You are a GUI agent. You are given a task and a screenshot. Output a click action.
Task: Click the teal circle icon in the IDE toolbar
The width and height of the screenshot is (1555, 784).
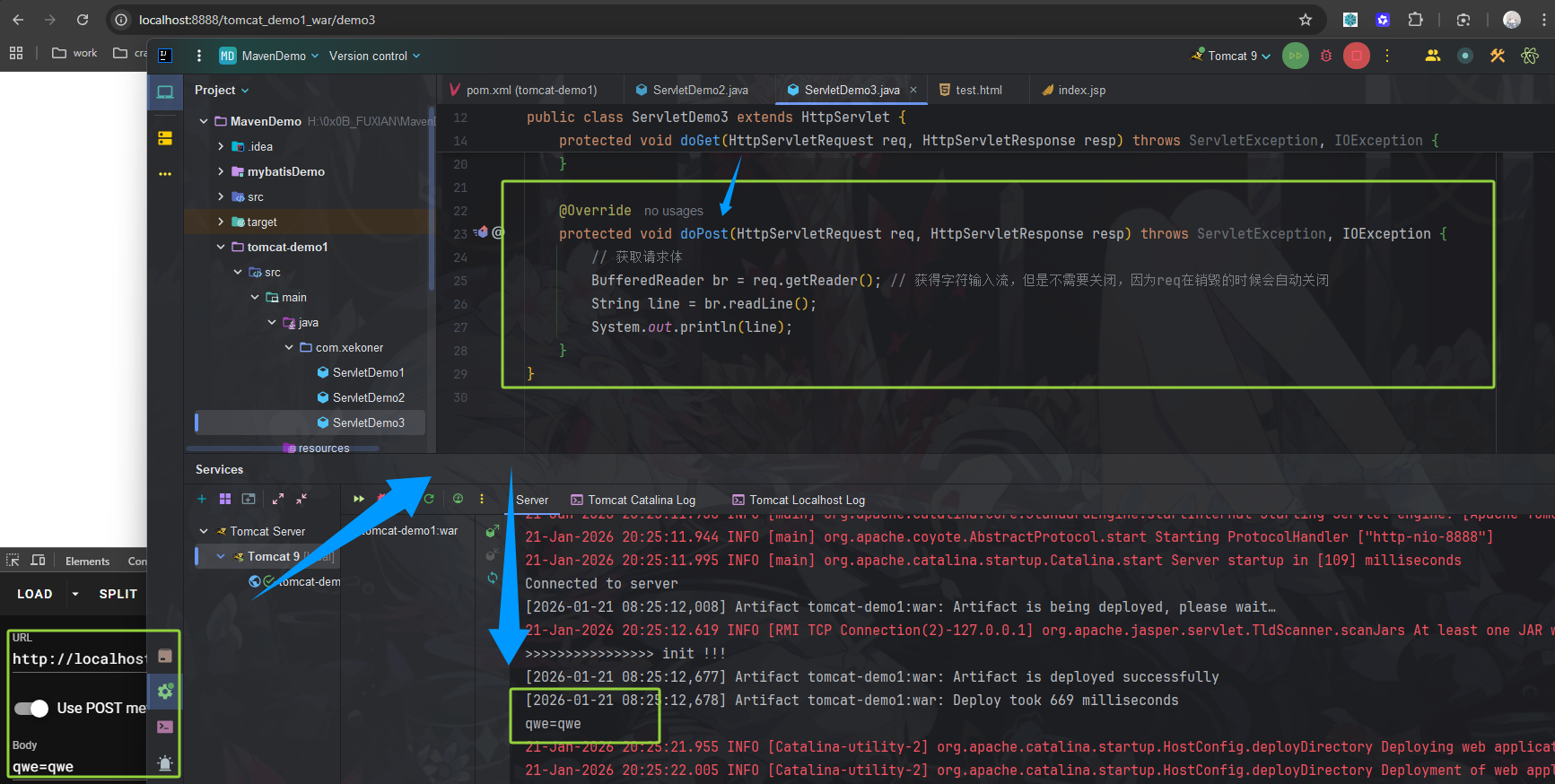pyautogui.click(x=1465, y=56)
